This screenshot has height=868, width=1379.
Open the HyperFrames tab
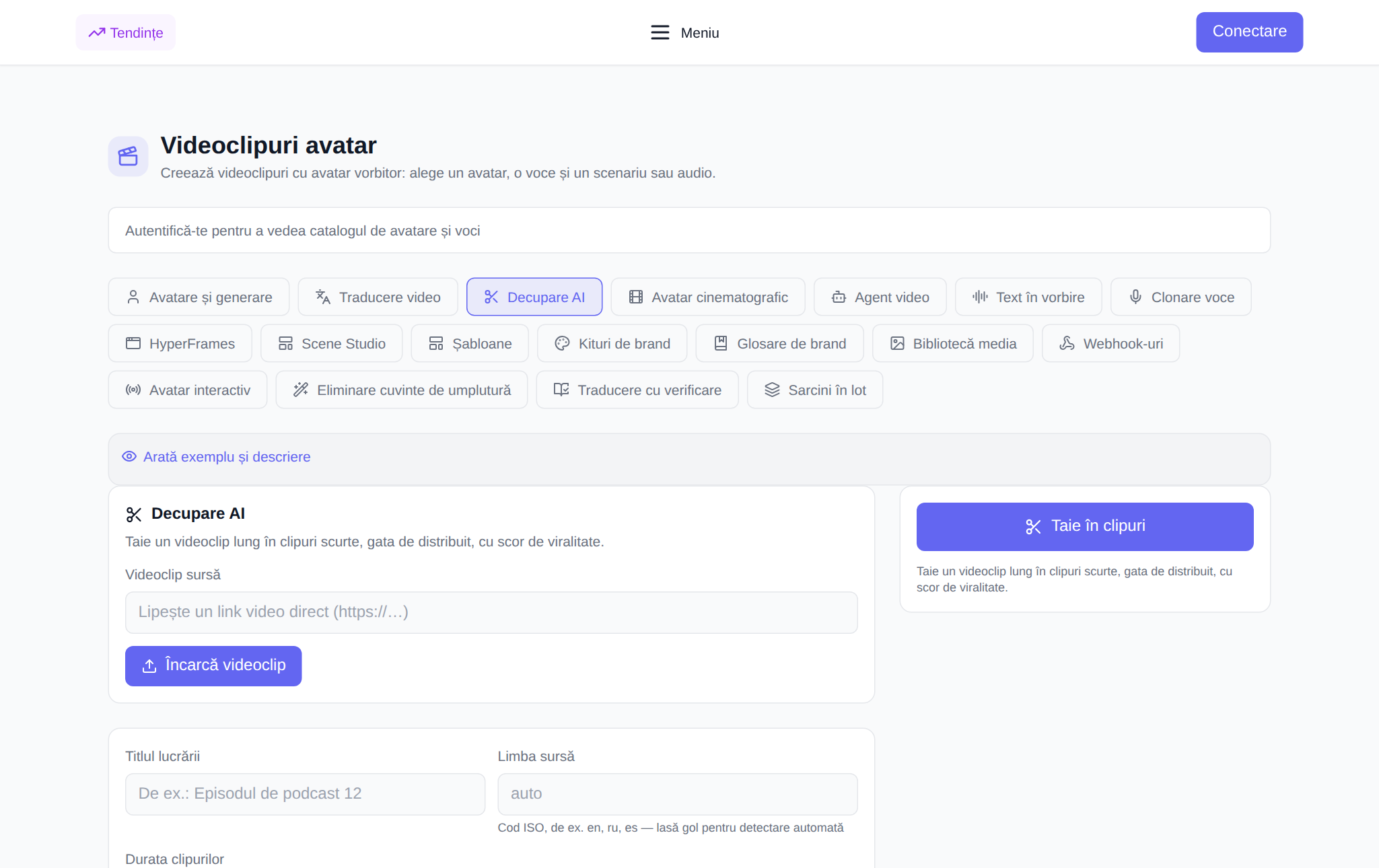point(180,343)
